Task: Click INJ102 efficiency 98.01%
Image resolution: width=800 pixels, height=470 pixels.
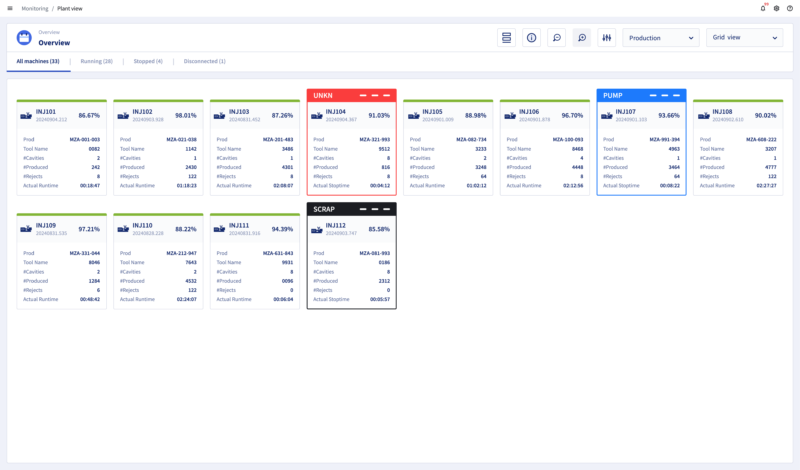Action: [x=186, y=116]
